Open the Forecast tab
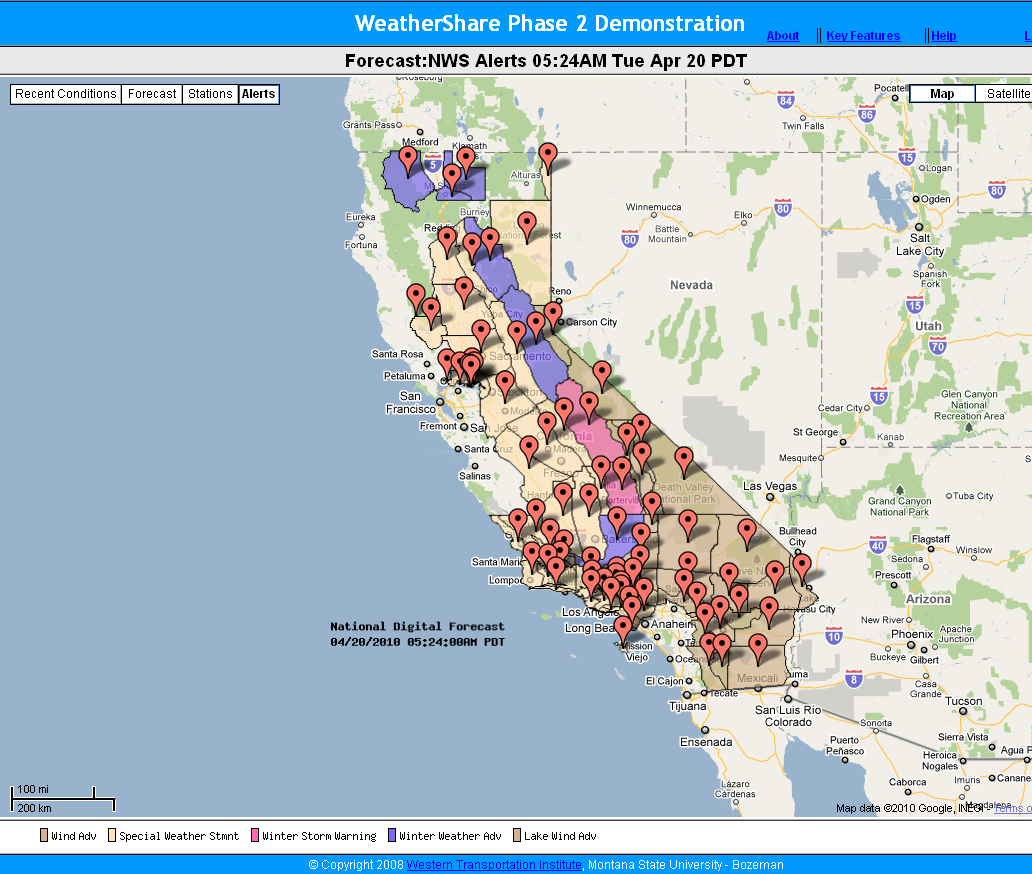Screen dimensions: 1032x874 tap(152, 94)
